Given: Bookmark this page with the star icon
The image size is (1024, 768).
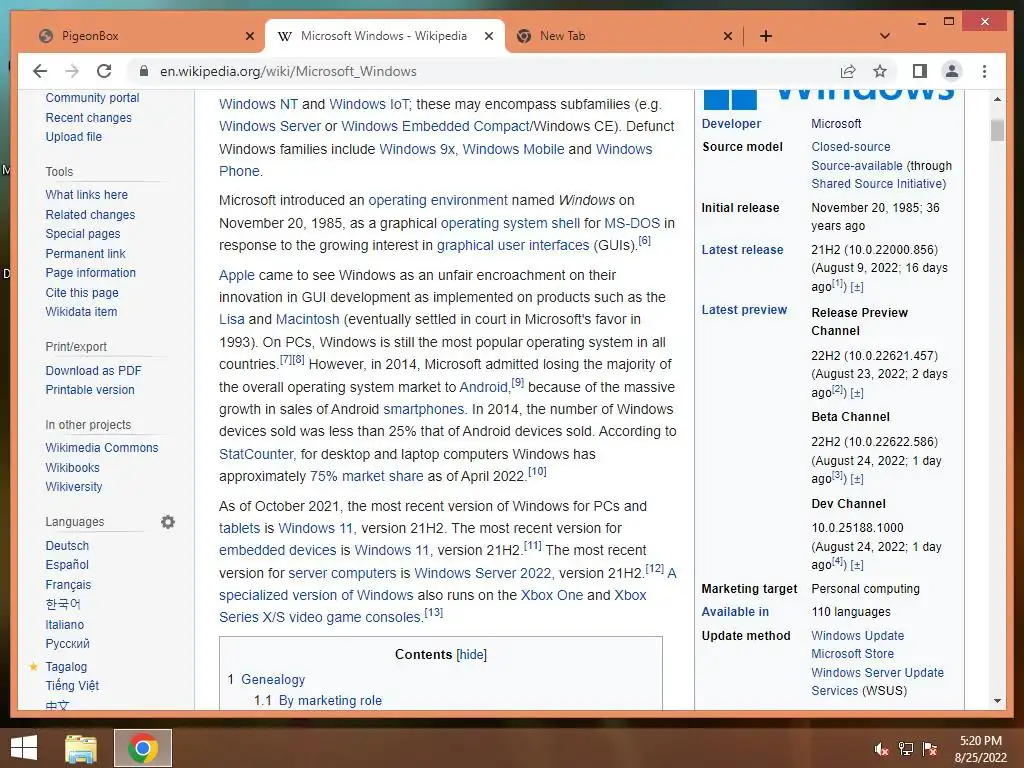Looking at the screenshot, I should 880,71.
